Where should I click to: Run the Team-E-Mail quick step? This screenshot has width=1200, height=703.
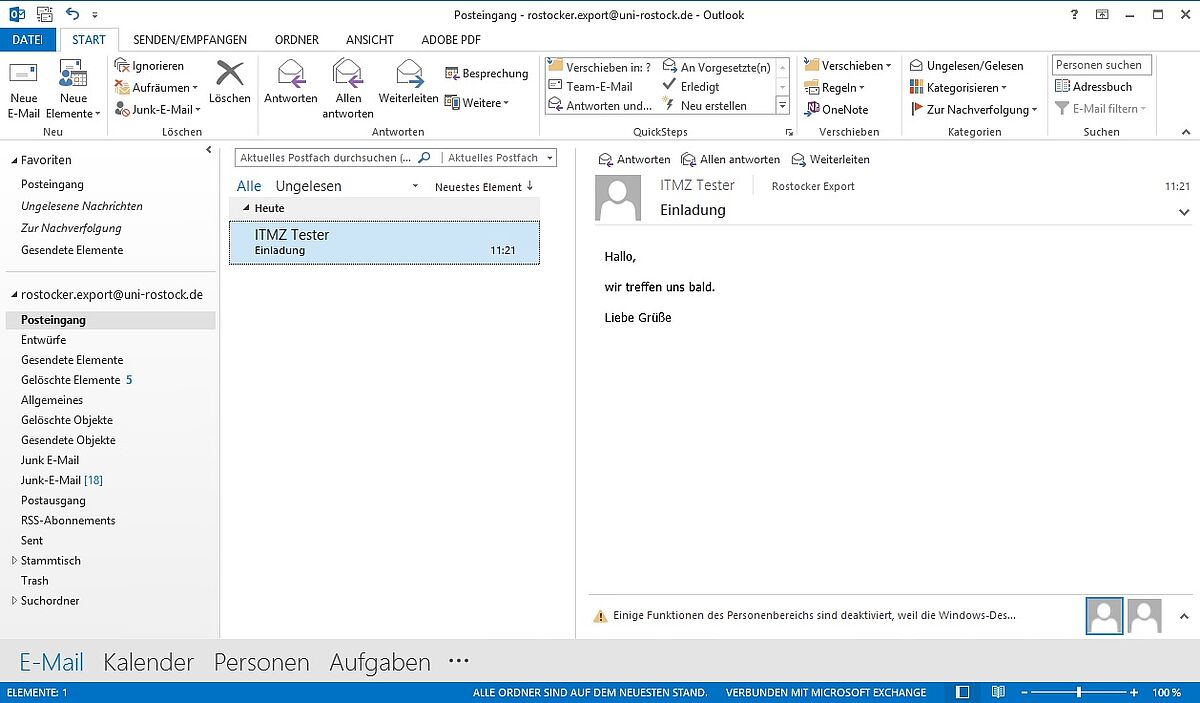coord(591,86)
